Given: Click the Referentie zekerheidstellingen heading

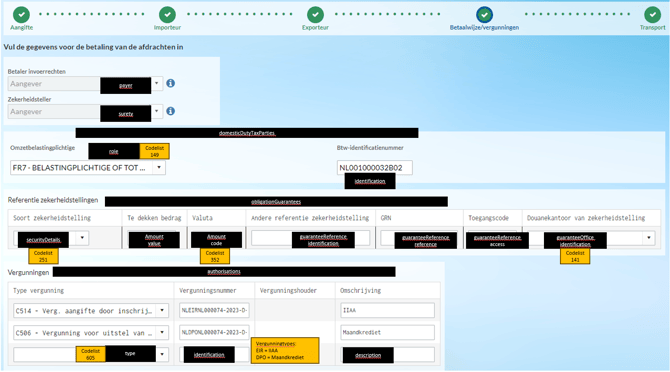Looking at the screenshot, I should [53, 200].
